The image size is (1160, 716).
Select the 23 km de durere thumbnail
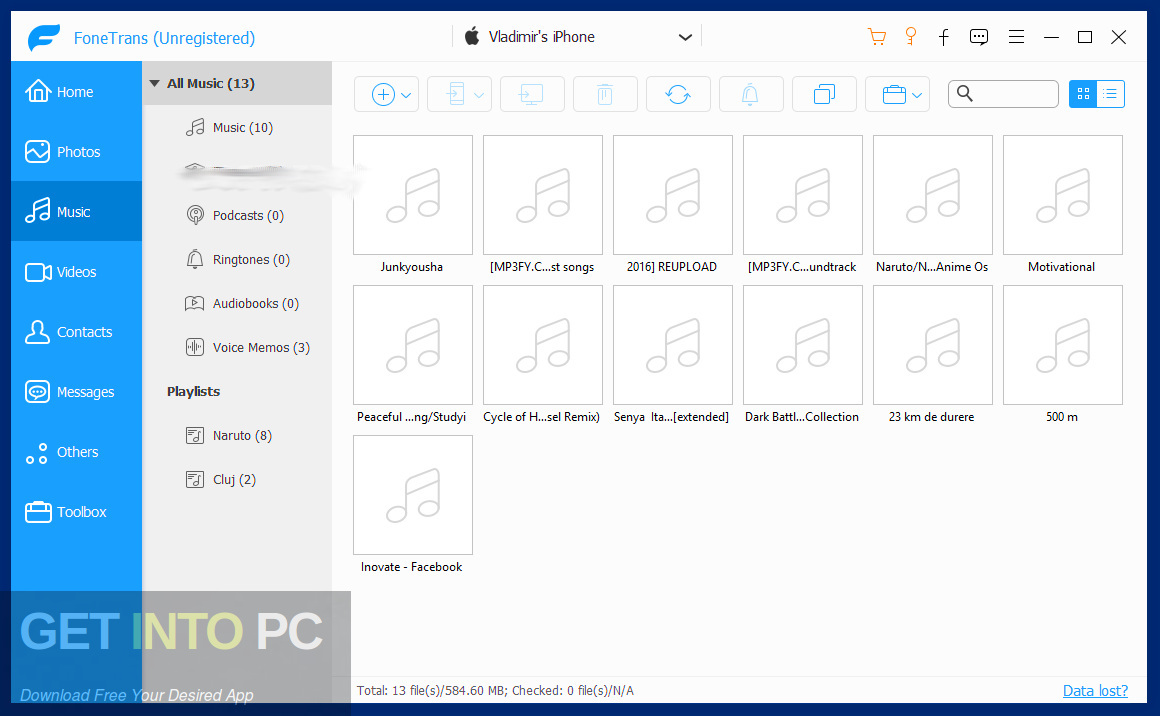(x=933, y=345)
